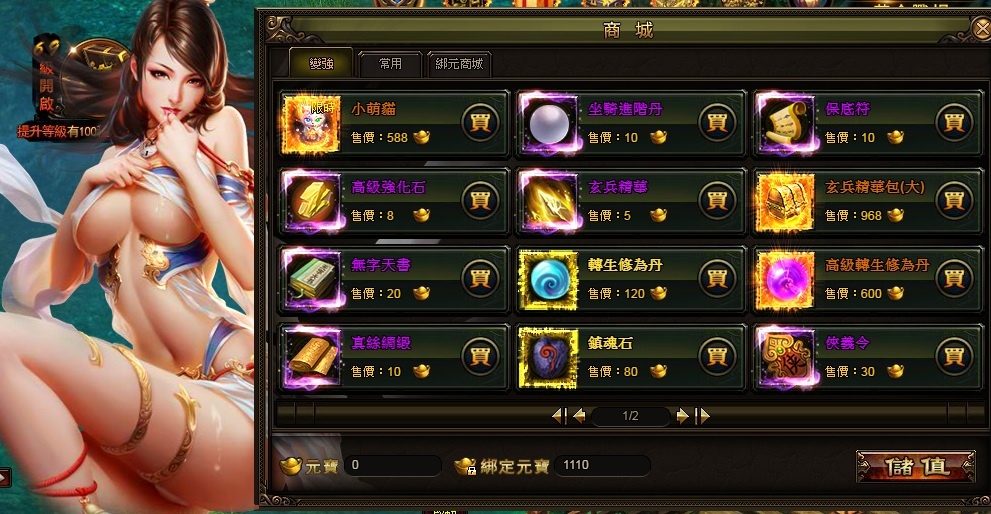
Task: Open the 綁元商城 tab
Action: point(459,64)
